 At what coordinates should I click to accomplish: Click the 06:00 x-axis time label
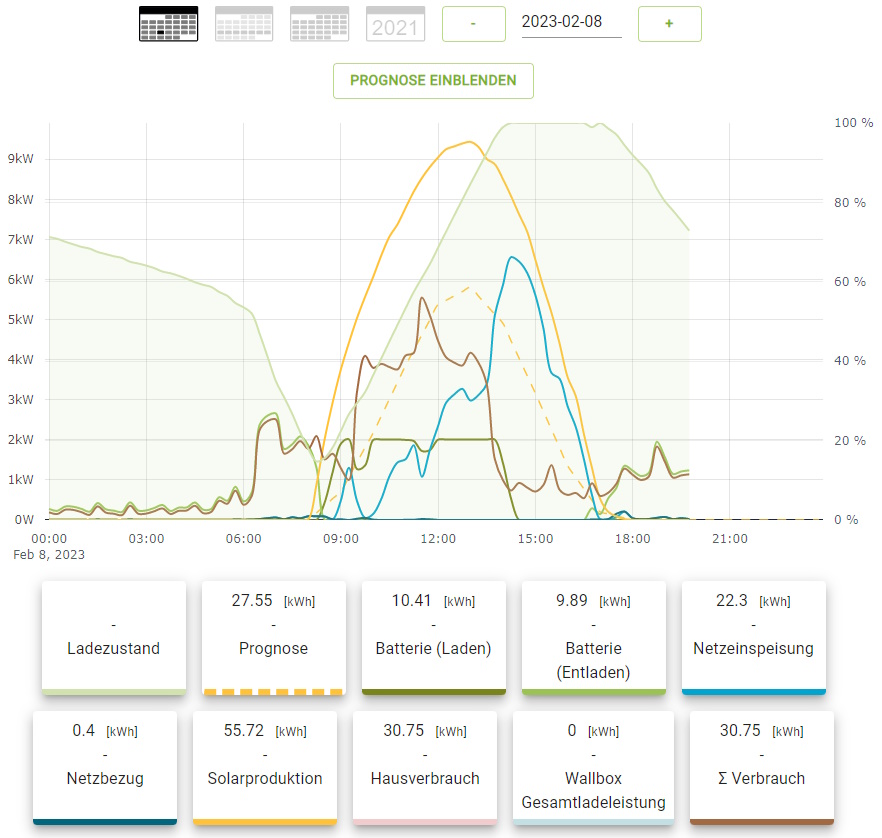pos(244,539)
